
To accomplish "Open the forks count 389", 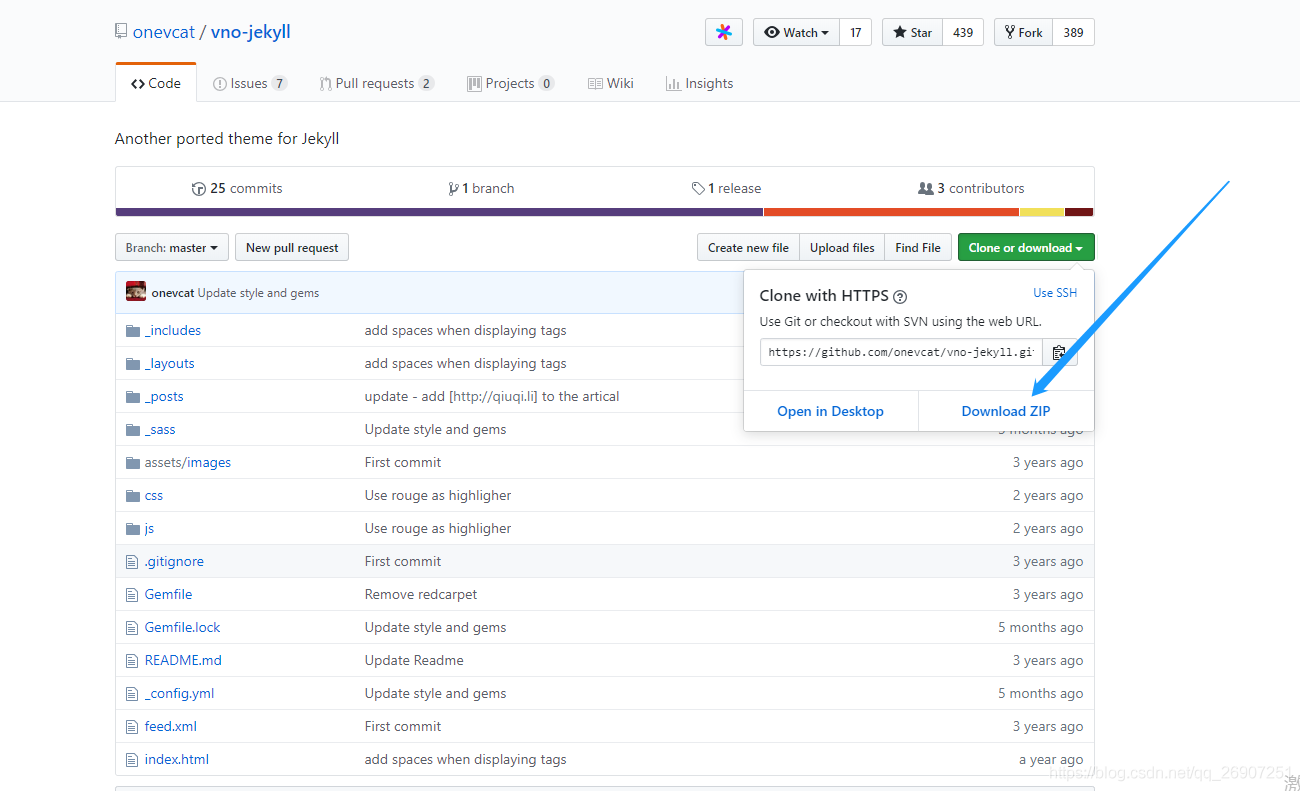I will (x=1073, y=32).
